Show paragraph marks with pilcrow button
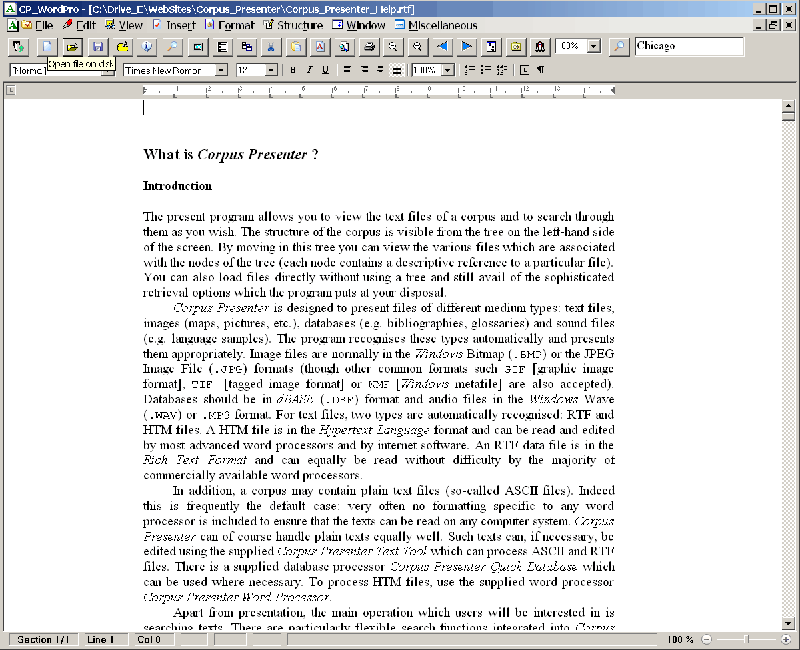This screenshot has height=650, width=800. [540, 70]
